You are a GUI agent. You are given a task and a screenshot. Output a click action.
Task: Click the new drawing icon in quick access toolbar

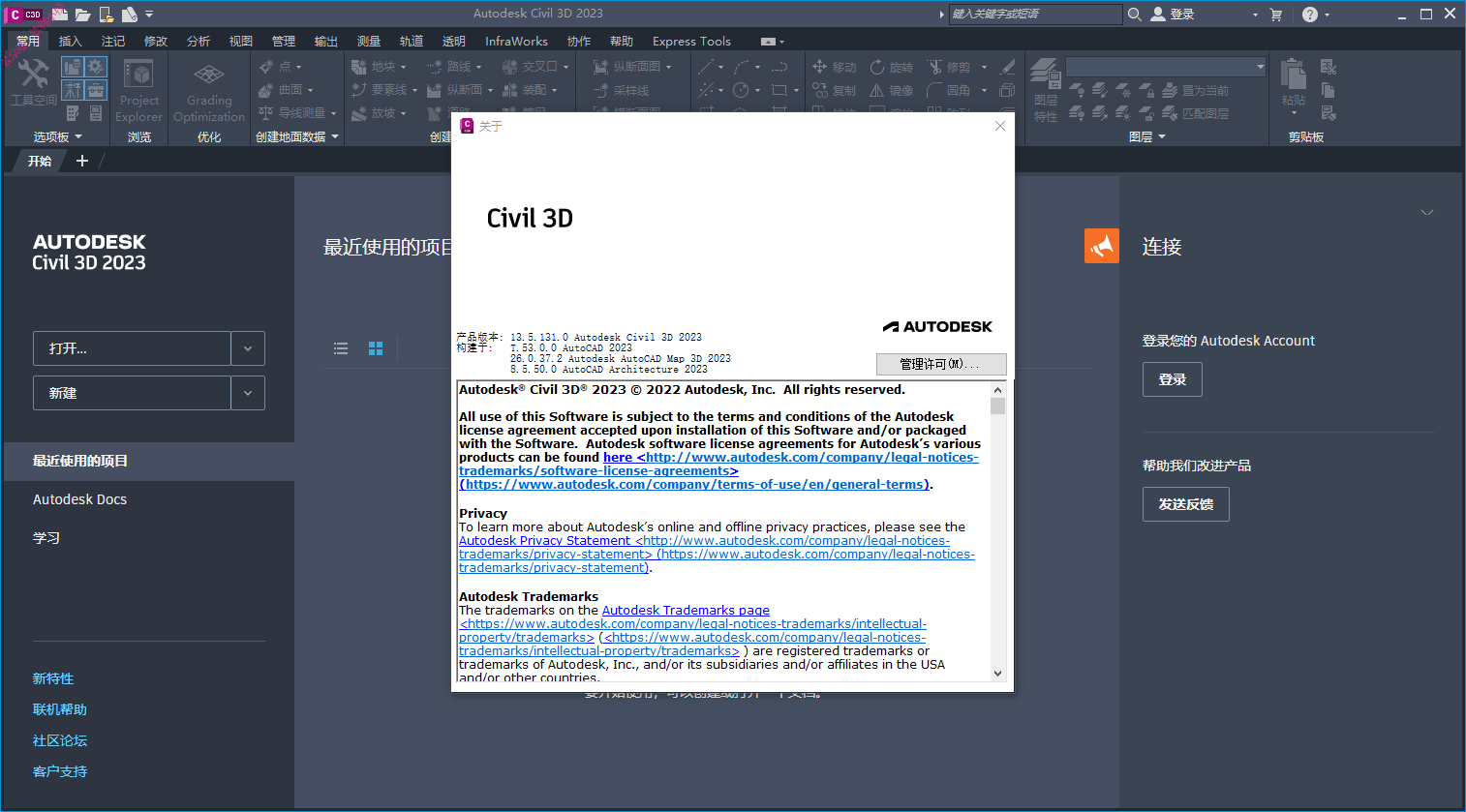pos(60,14)
